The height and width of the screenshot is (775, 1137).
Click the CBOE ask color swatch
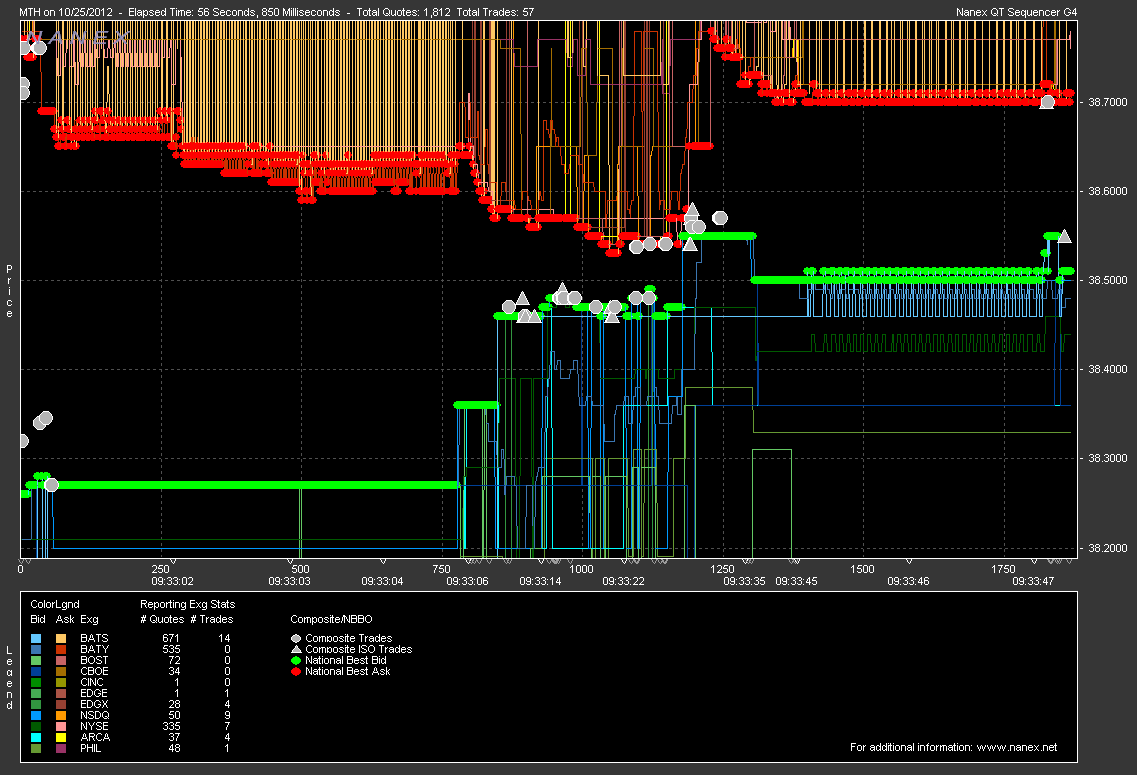coord(61,671)
